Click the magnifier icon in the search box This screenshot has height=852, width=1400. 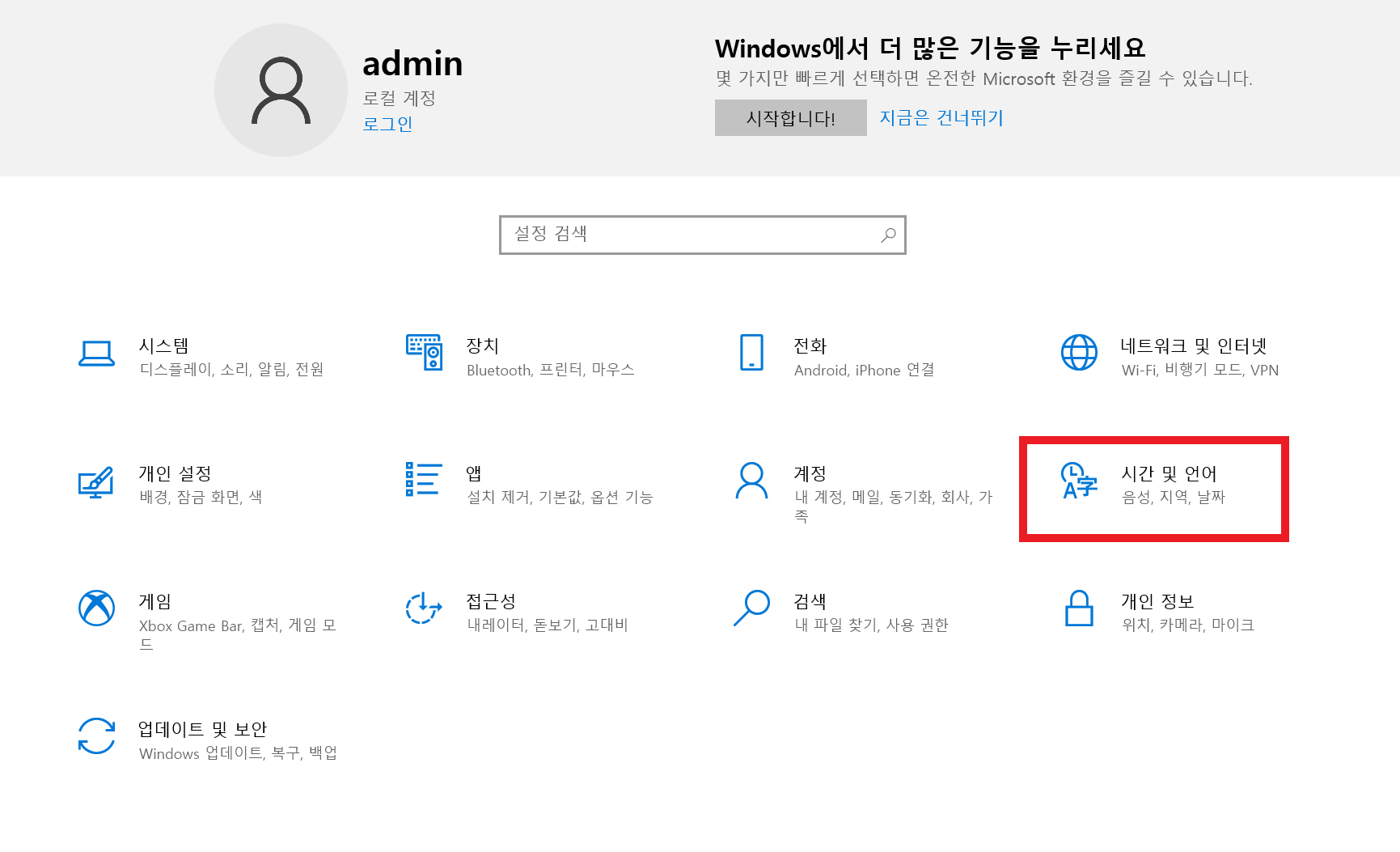point(888,235)
